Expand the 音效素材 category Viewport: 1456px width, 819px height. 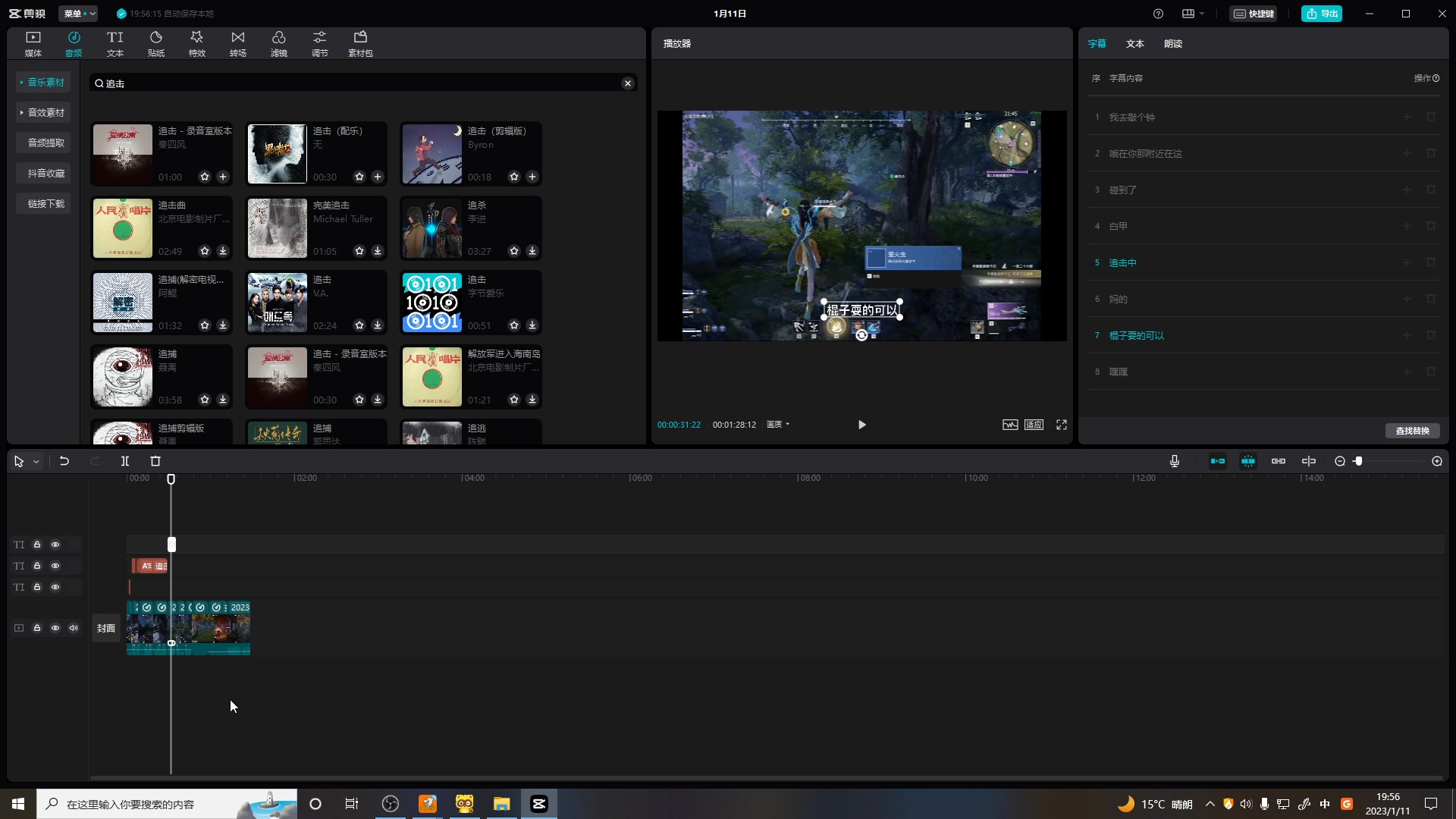43,112
